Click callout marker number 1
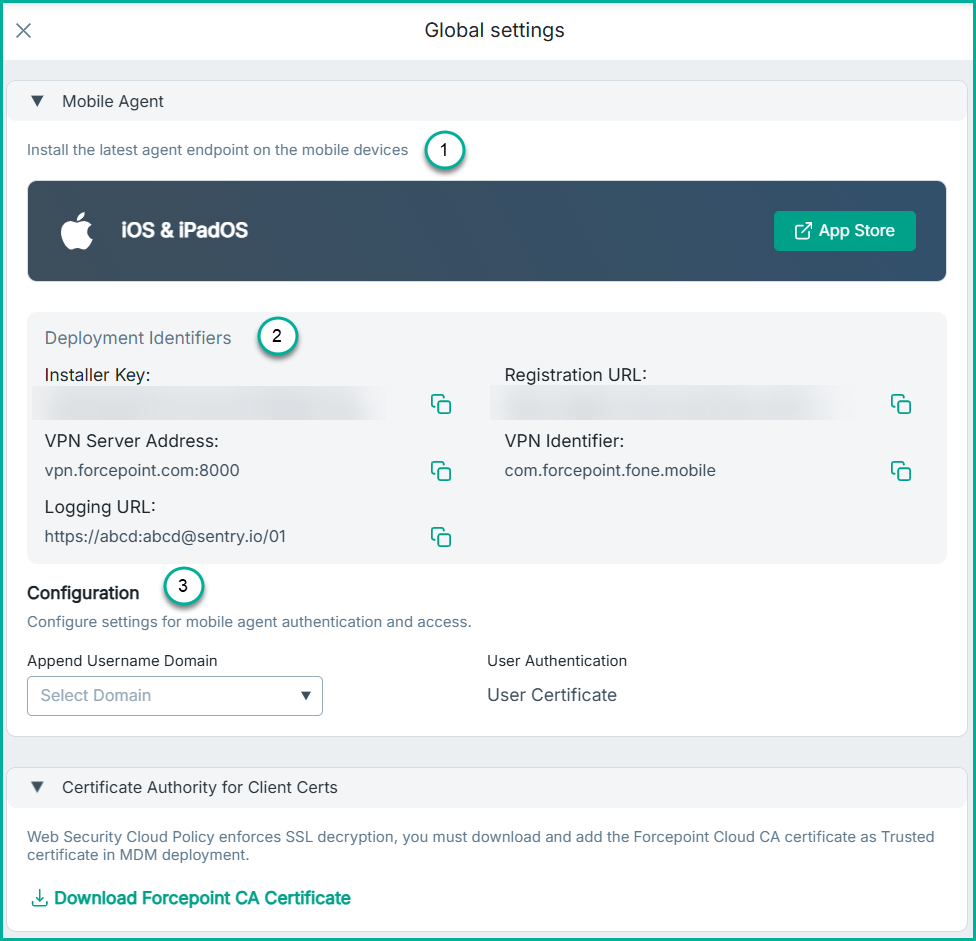976x941 pixels. click(x=444, y=151)
